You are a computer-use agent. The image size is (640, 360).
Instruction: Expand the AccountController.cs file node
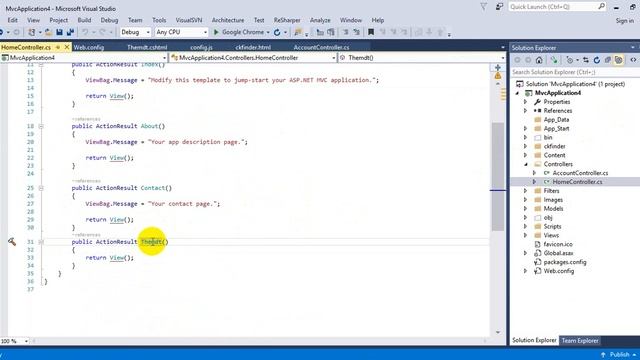[534, 173]
